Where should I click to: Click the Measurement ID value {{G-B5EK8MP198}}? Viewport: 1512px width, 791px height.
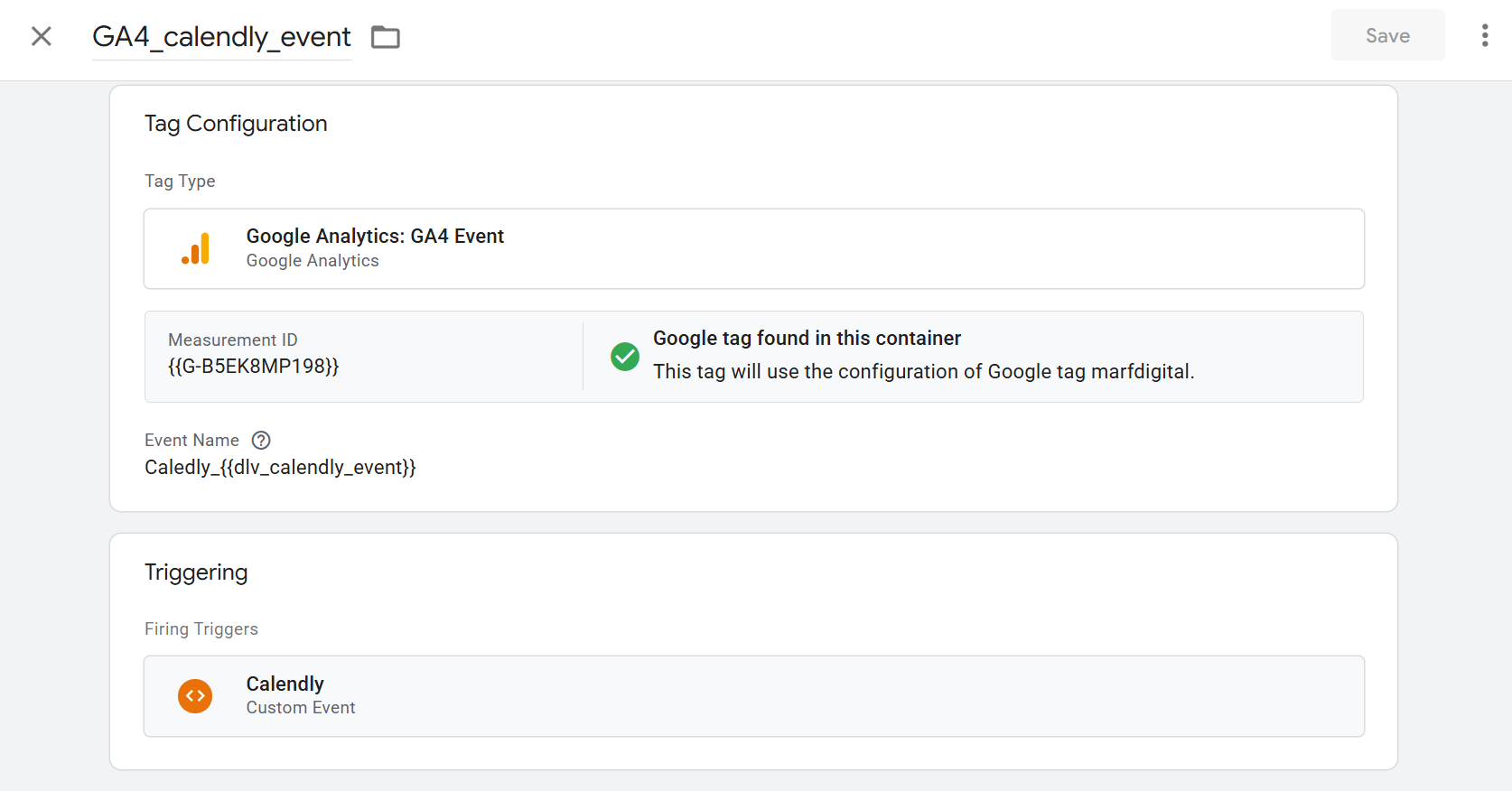[253, 367]
